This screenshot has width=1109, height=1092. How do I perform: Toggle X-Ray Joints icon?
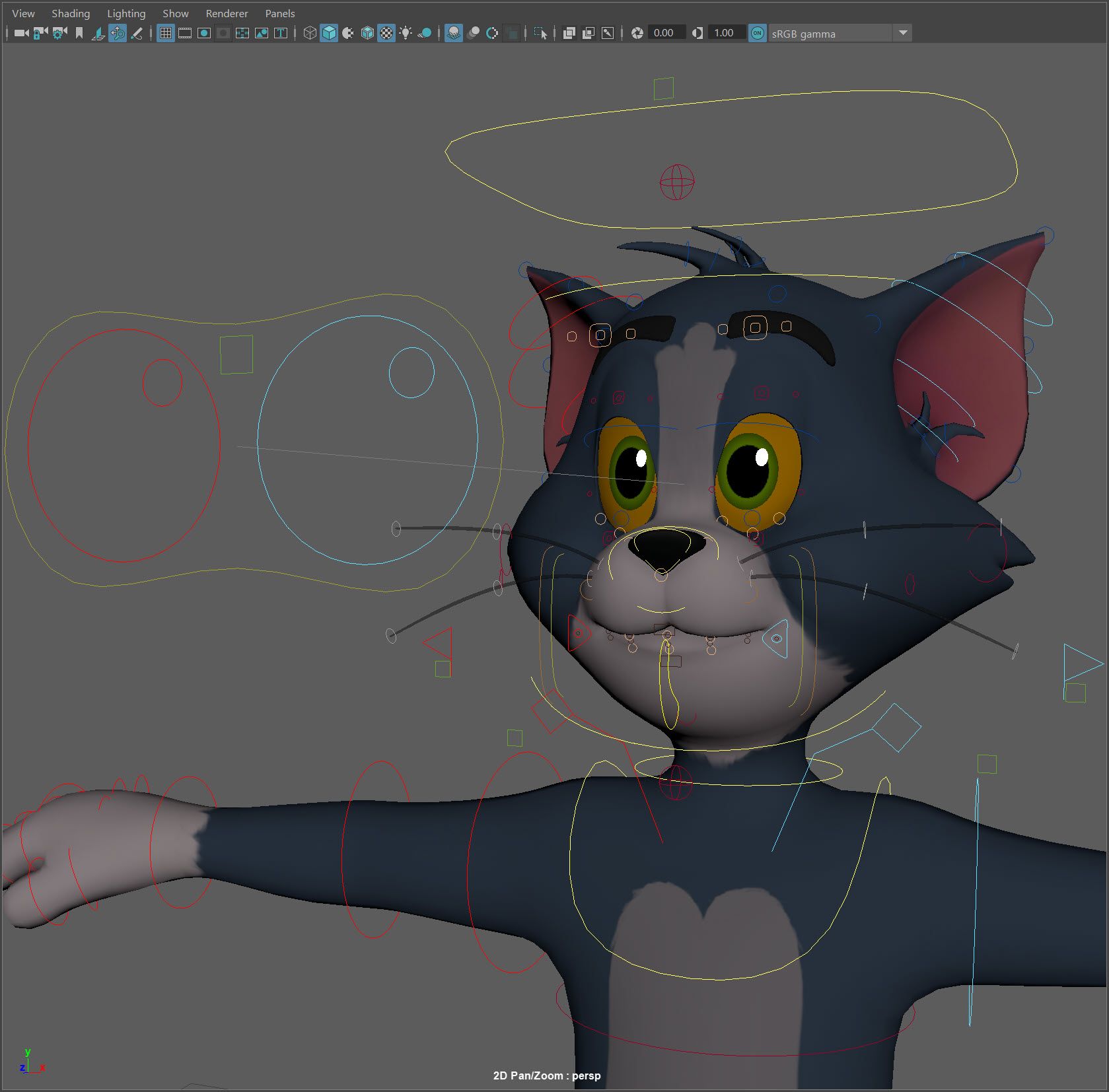pyautogui.click(x=608, y=33)
